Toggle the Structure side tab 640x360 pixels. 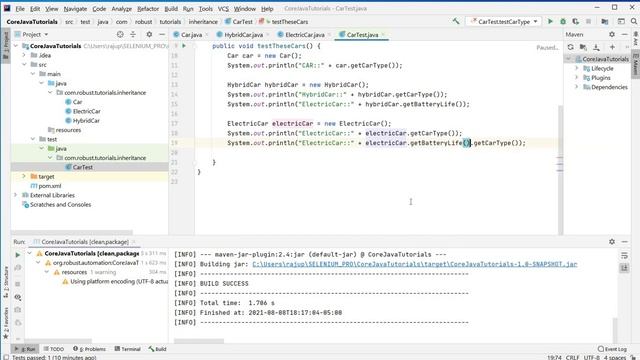pos(6,282)
